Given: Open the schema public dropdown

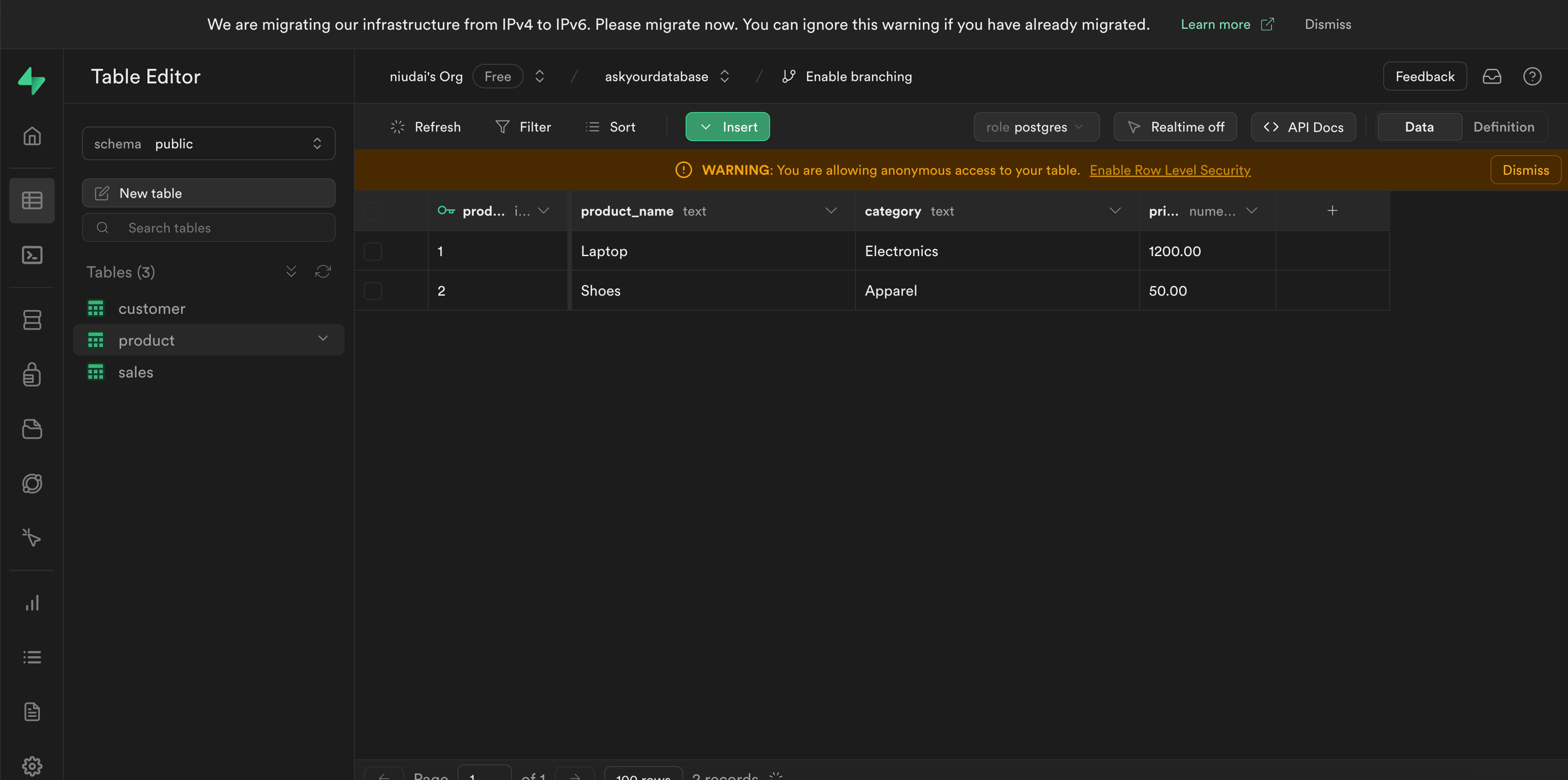Looking at the screenshot, I should tap(208, 144).
